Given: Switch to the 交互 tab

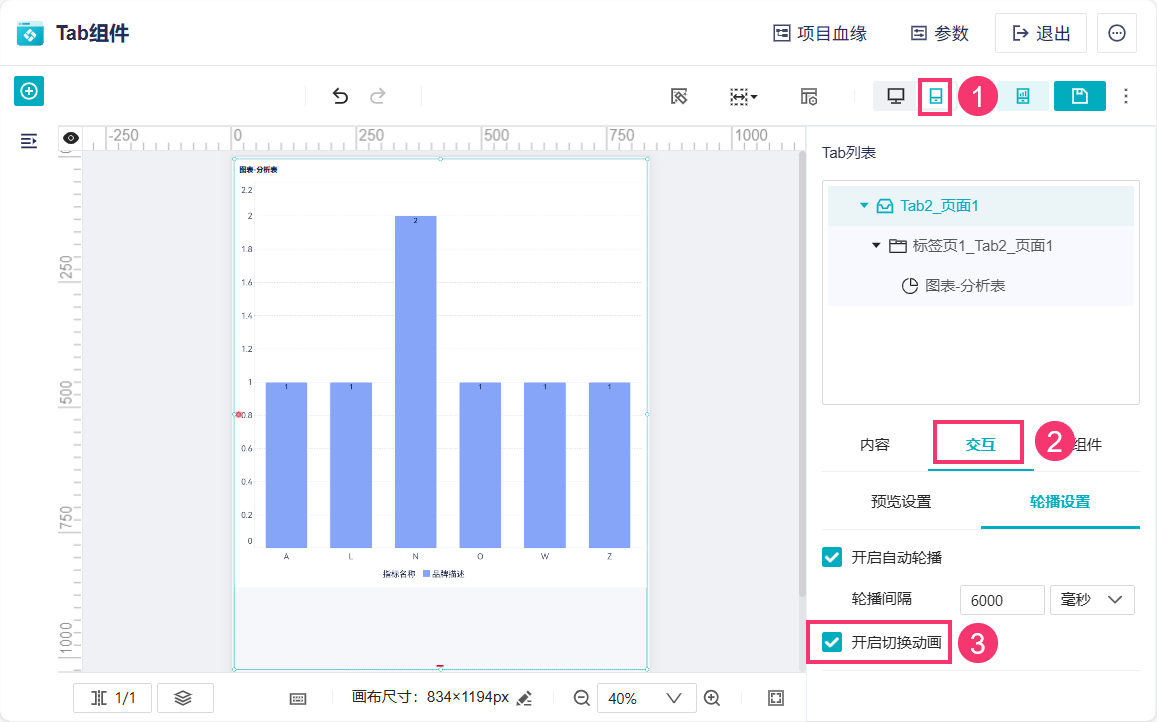Looking at the screenshot, I should (980, 444).
